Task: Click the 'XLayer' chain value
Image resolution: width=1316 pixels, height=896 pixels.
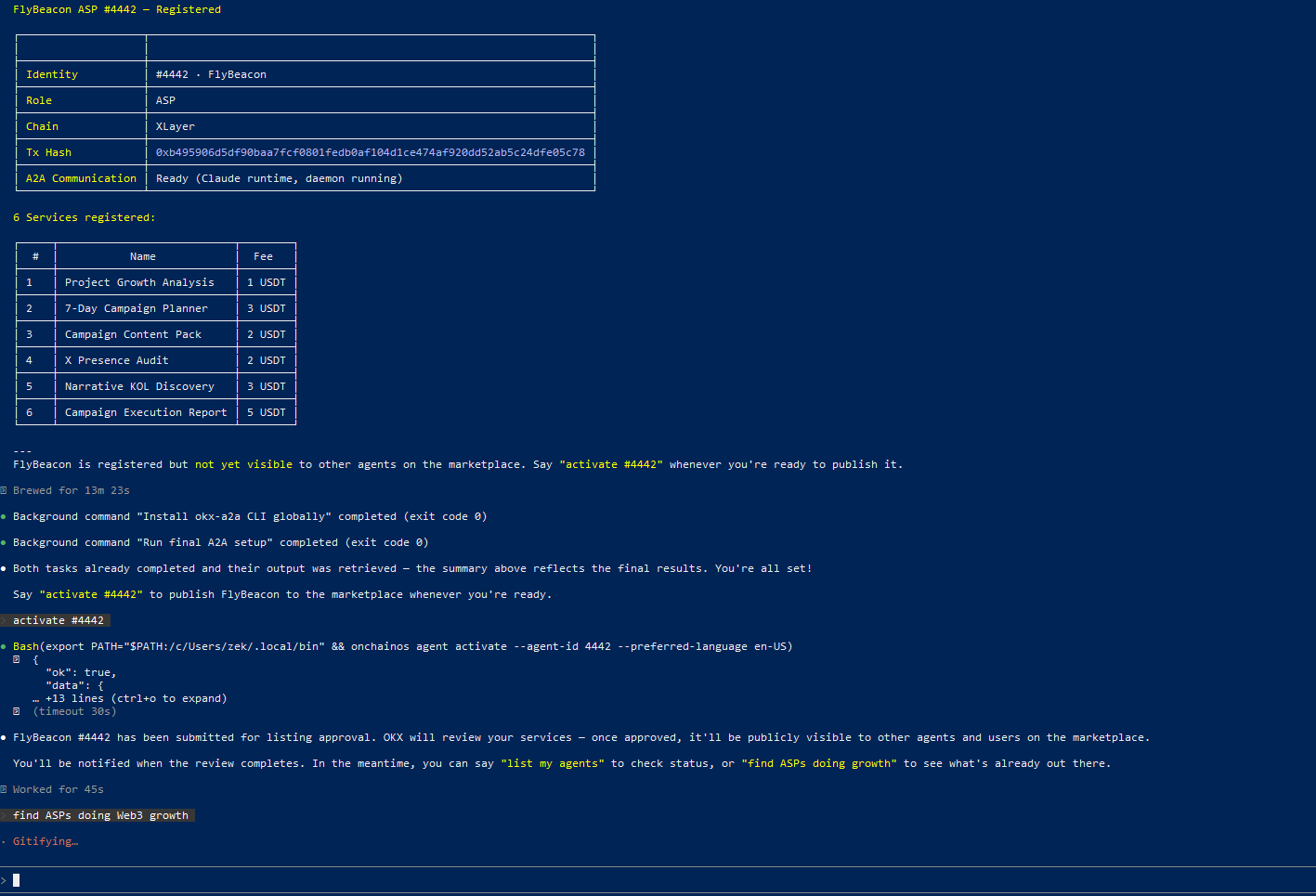Action: pyautogui.click(x=176, y=126)
